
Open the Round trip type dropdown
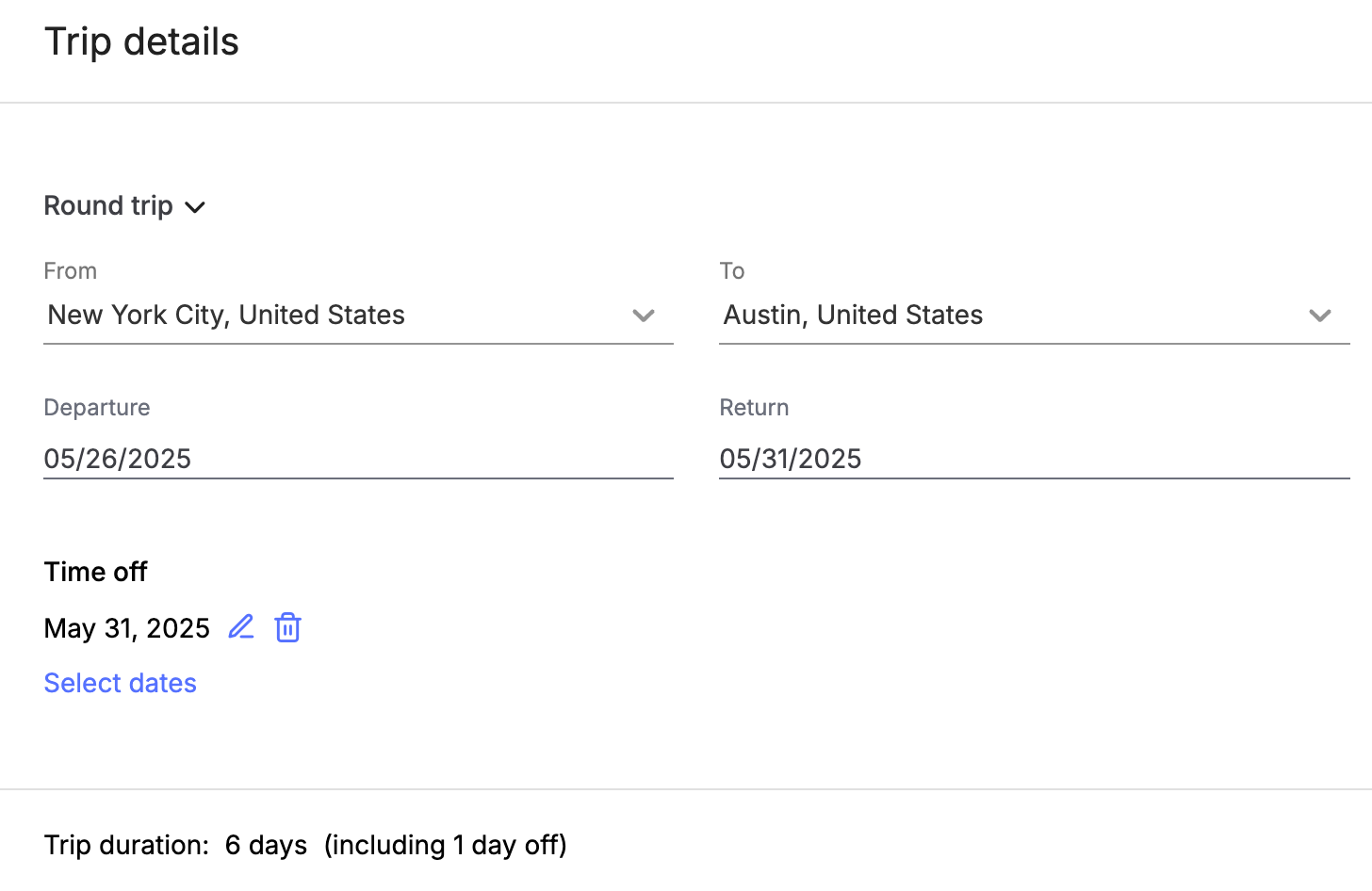(x=124, y=205)
